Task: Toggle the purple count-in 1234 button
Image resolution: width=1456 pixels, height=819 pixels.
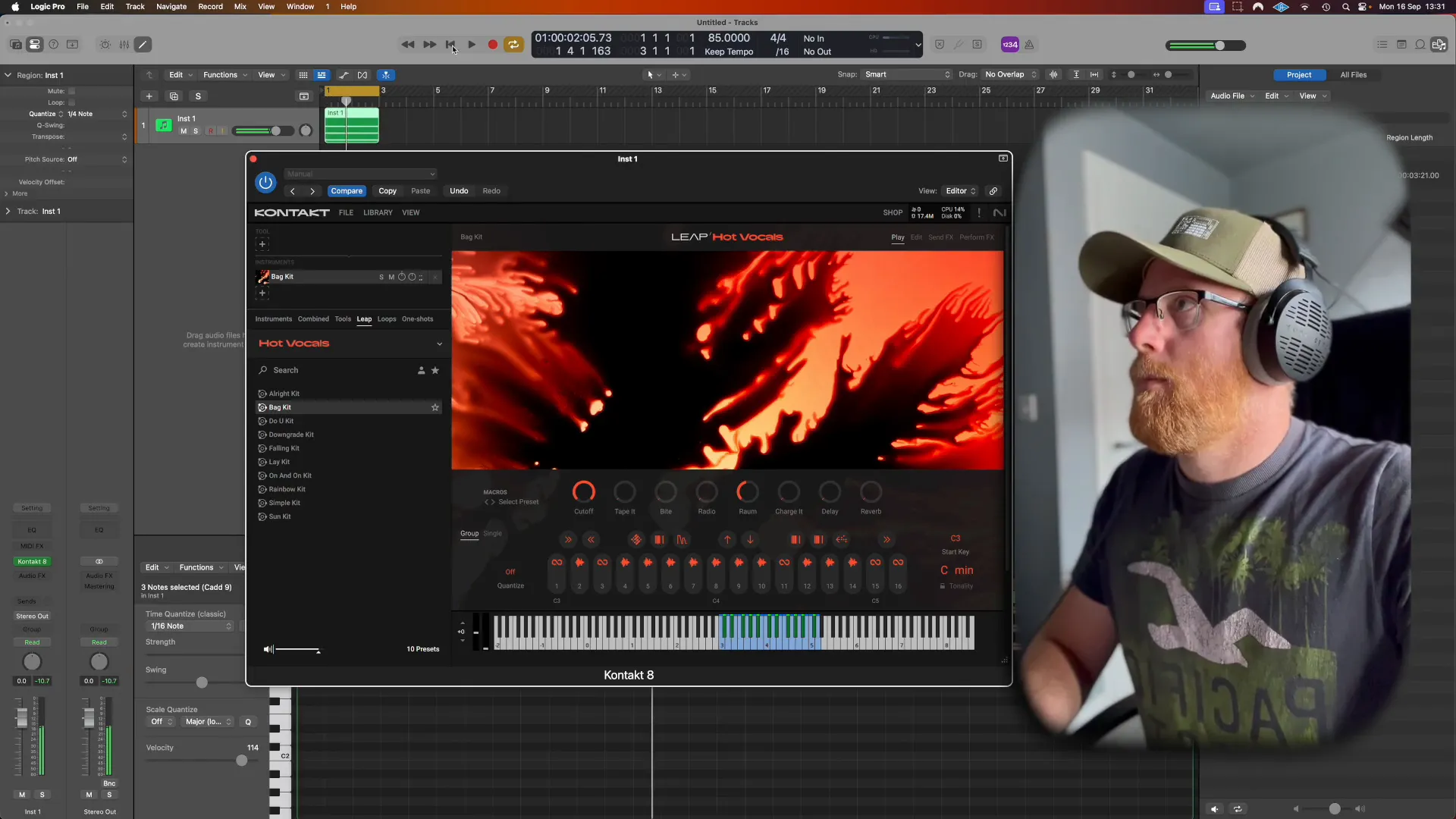Action: click(1010, 45)
